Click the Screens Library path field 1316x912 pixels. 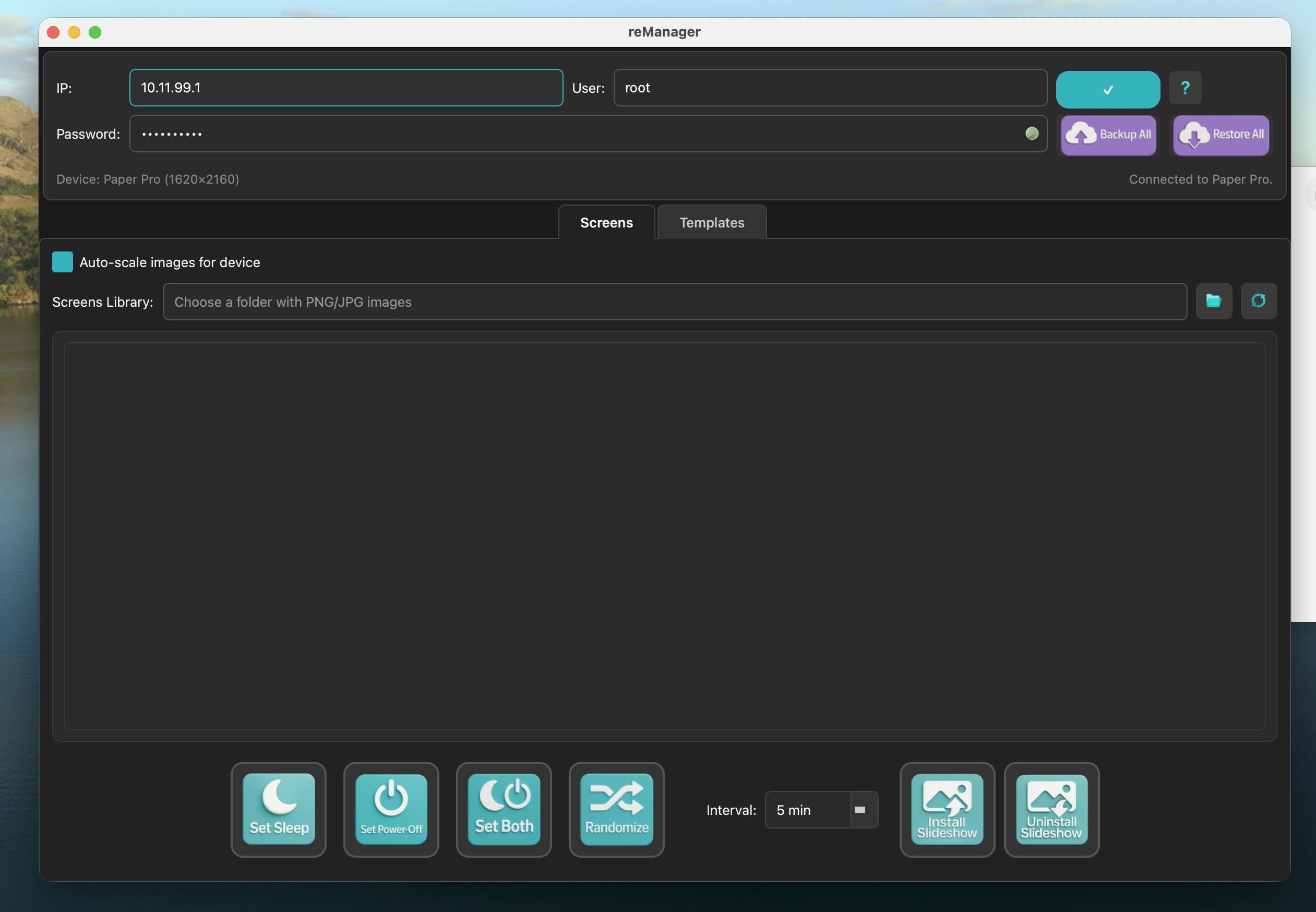tap(674, 302)
